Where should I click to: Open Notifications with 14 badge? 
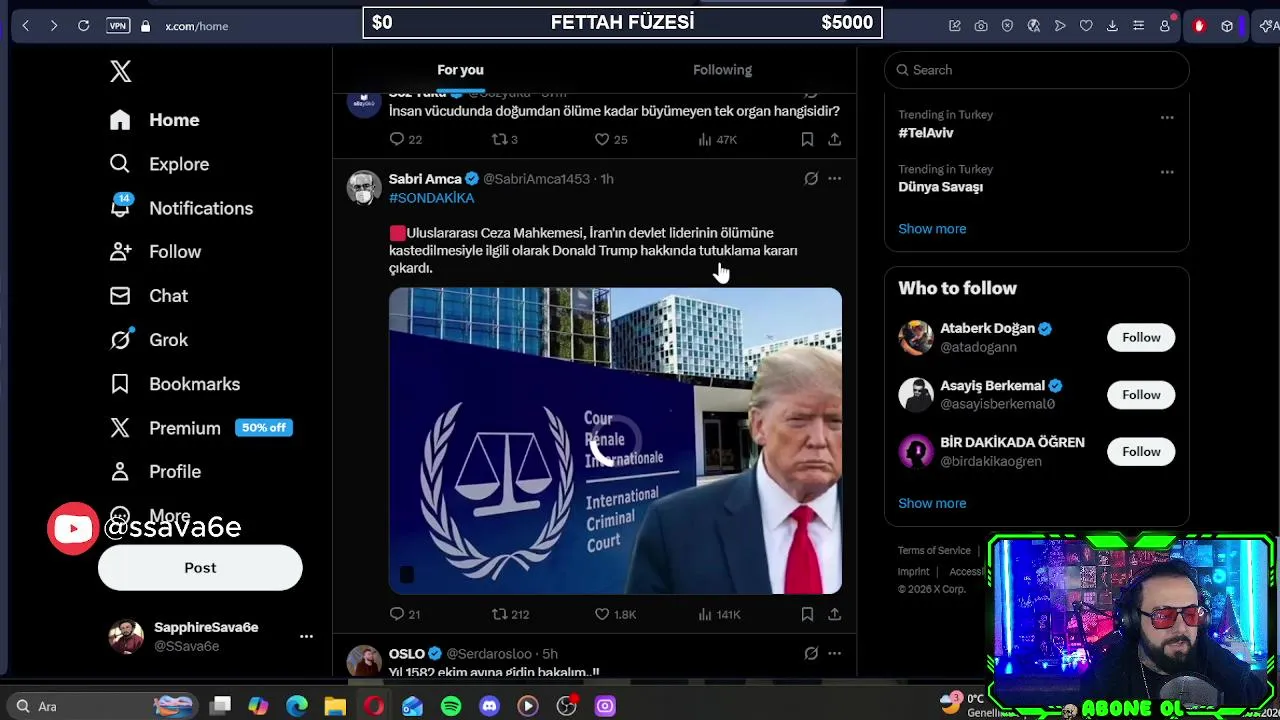[181, 208]
